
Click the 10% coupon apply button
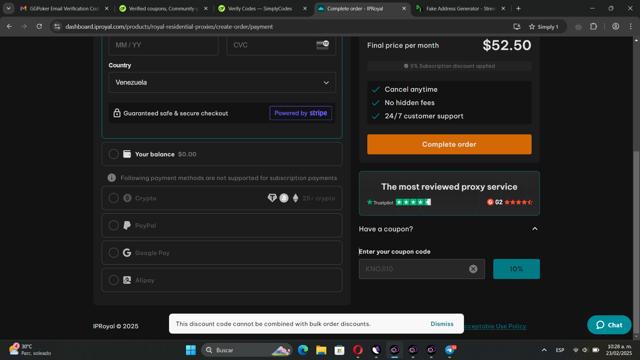click(x=516, y=269)
